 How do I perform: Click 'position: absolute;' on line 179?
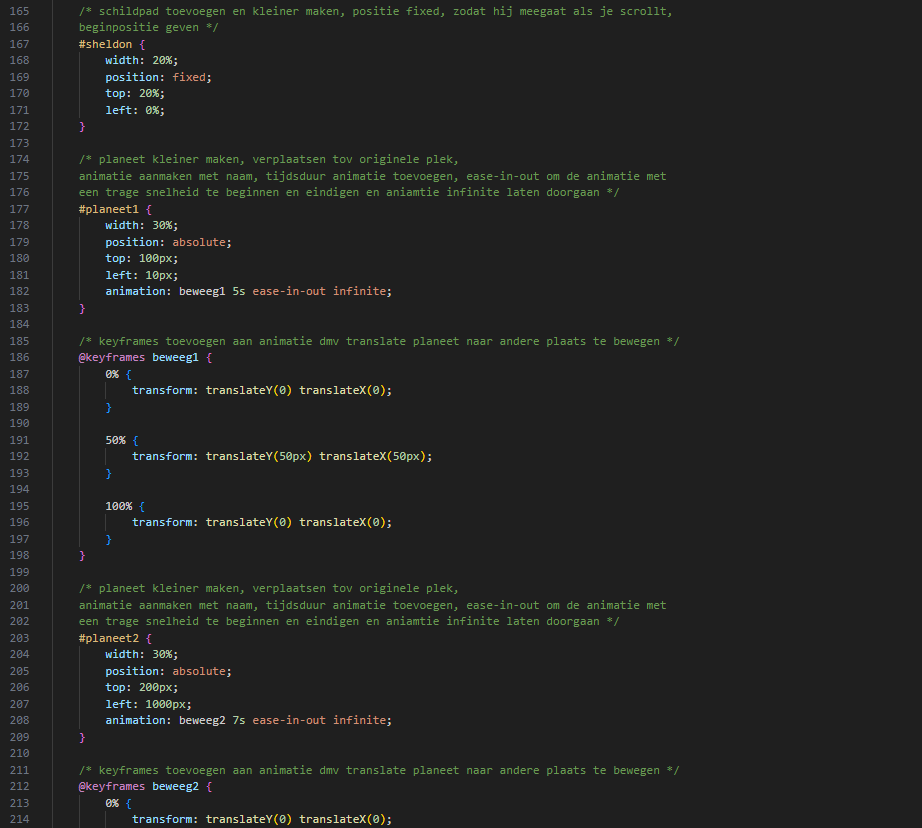168,242
